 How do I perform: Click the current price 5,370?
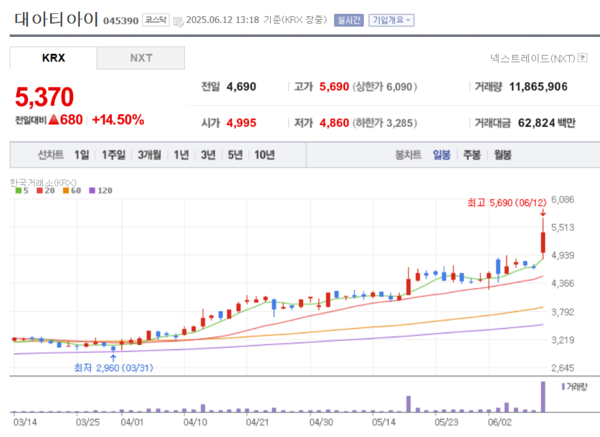click(44, 97)
